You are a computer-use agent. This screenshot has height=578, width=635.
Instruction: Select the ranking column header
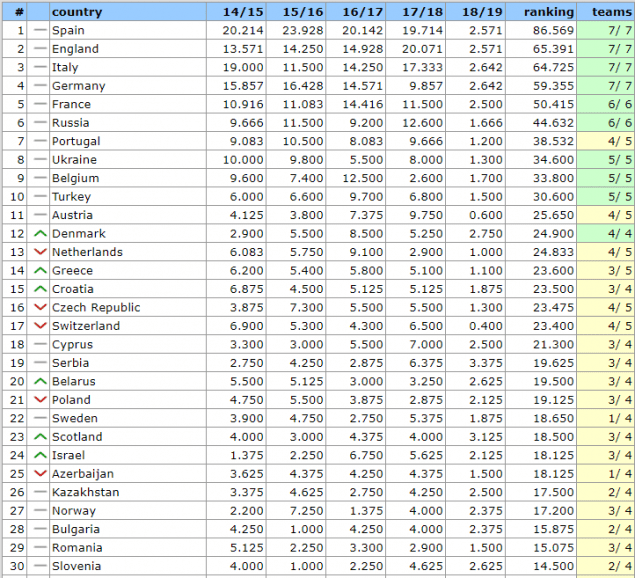point(549,12)
